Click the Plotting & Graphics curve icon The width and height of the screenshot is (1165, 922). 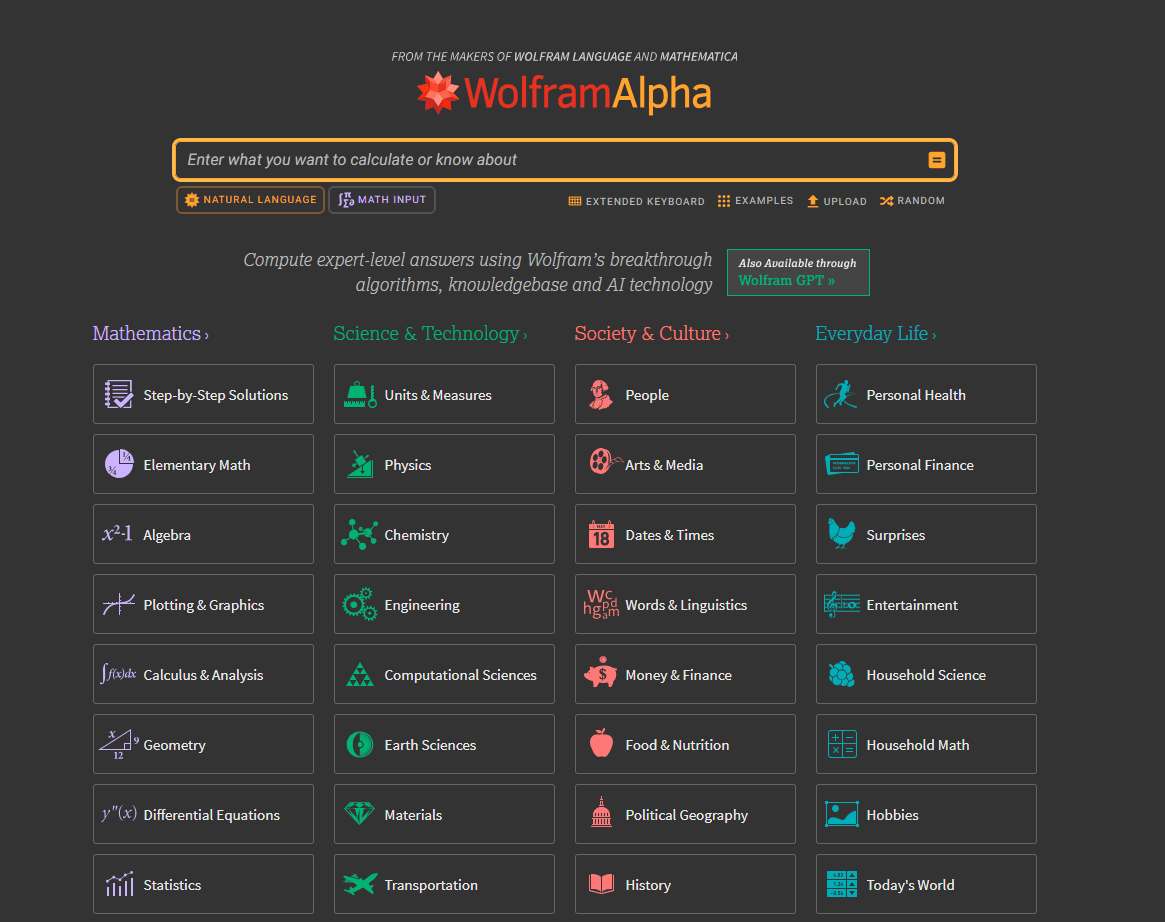pos(118,604)
